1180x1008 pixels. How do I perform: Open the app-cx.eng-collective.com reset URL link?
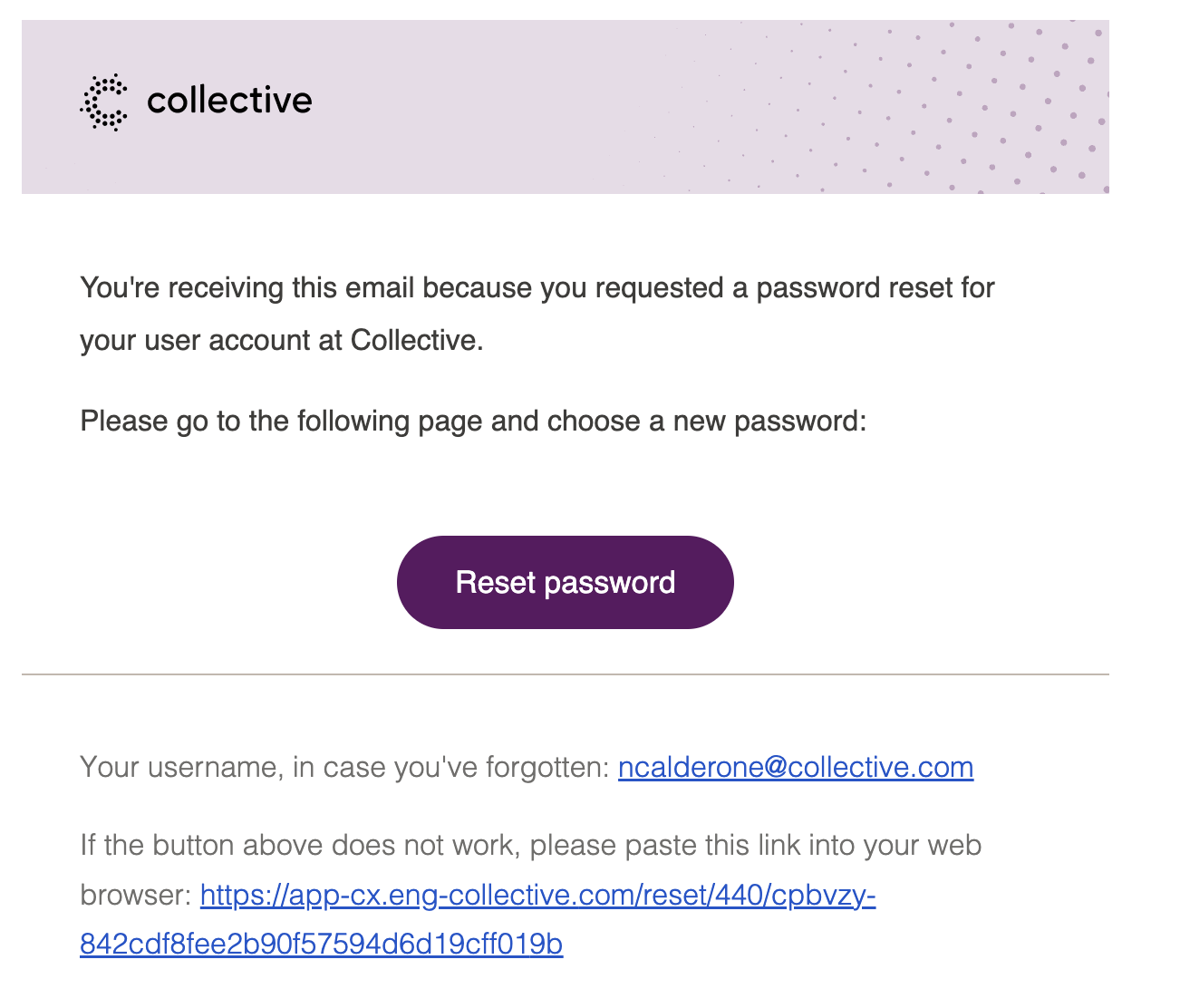538,896
